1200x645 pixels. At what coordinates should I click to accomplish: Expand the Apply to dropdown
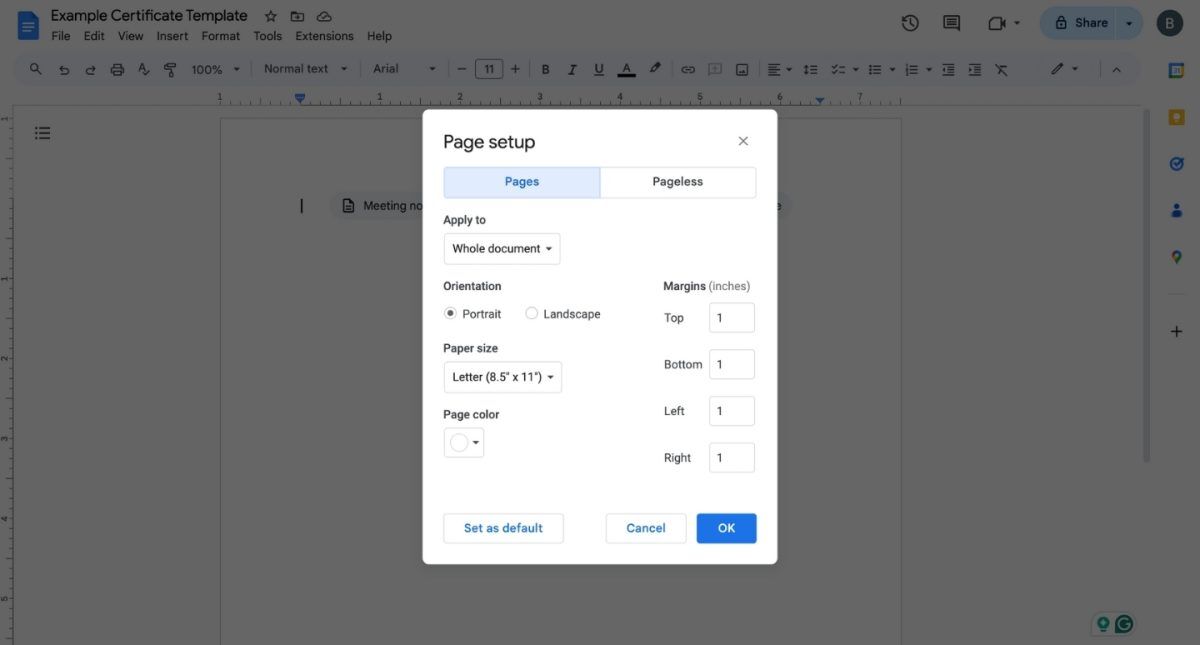[x=501, y=248]
